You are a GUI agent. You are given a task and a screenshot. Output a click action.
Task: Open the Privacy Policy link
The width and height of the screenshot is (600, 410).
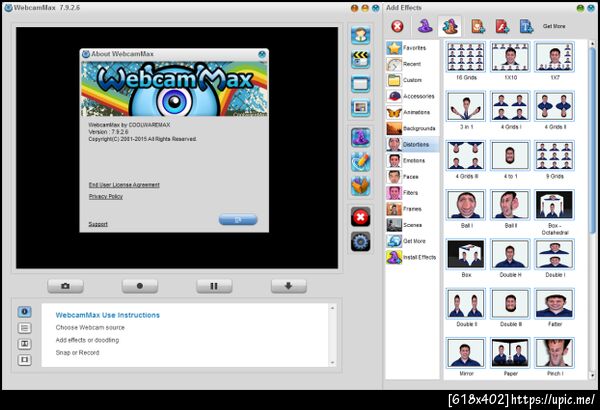106,196
